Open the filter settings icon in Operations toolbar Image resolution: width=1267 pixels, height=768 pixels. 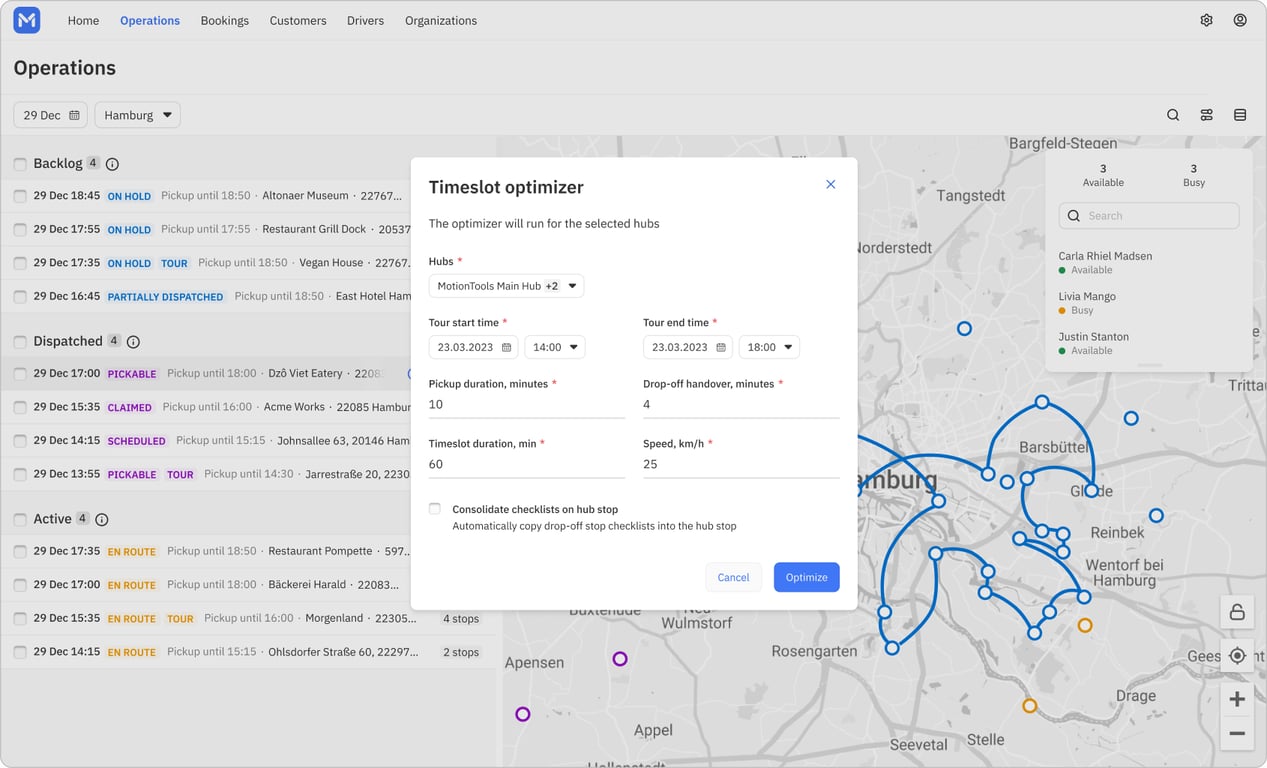point(1207,115)
